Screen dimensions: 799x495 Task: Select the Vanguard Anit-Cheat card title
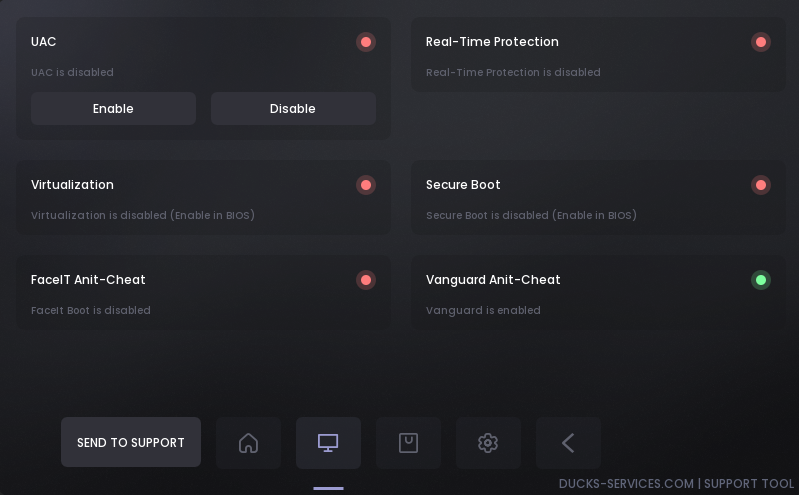click(493, 280)
